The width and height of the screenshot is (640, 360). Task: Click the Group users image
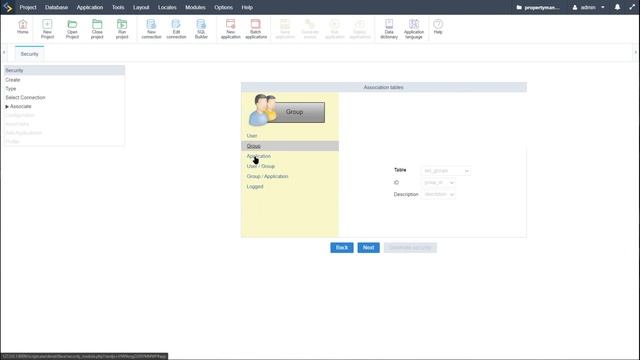(x=287, y=110)
